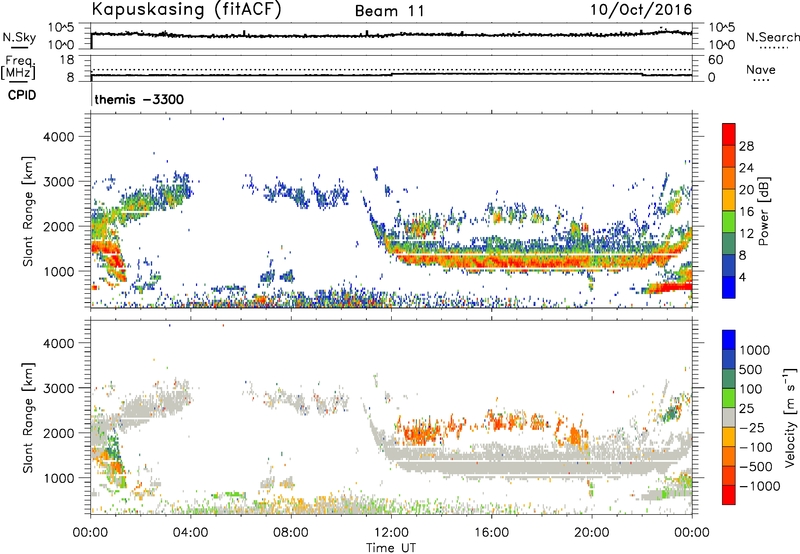The height and width of the screenshot is (554, 800).
Task: Click power colorbar tick label 24
Action: (746, 168)
